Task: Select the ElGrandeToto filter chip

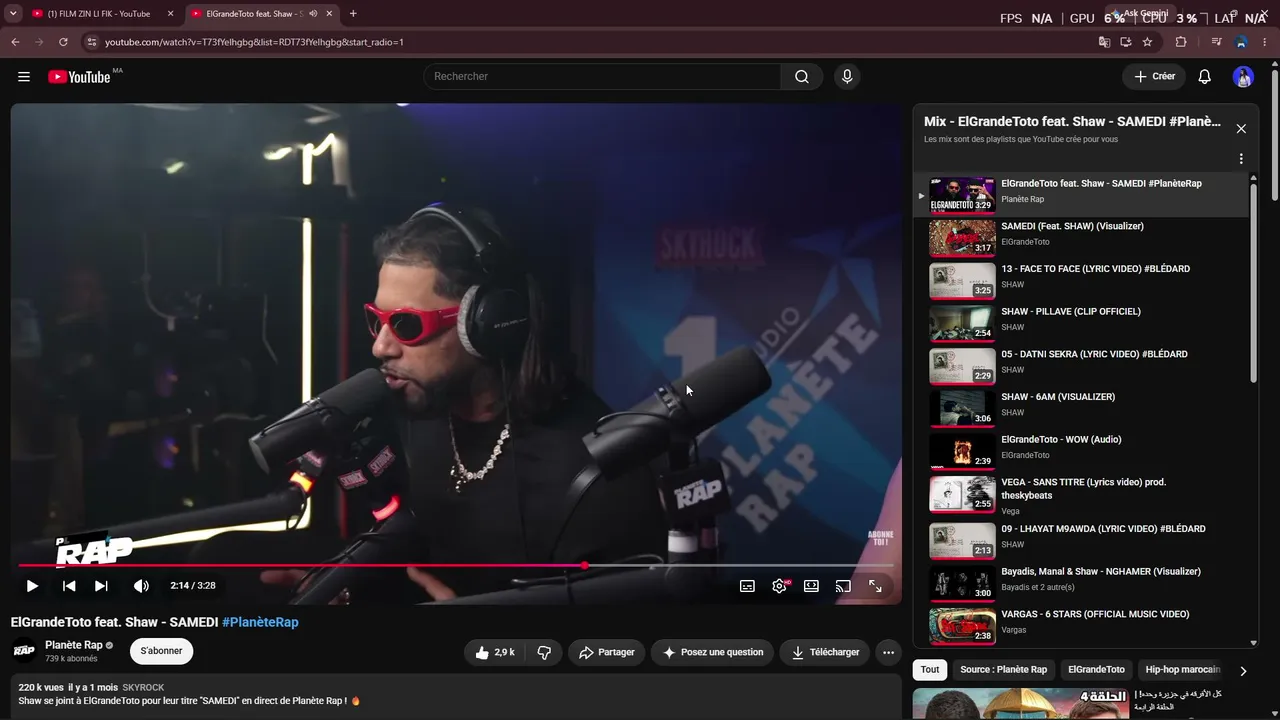Action: coord(1096,670)
